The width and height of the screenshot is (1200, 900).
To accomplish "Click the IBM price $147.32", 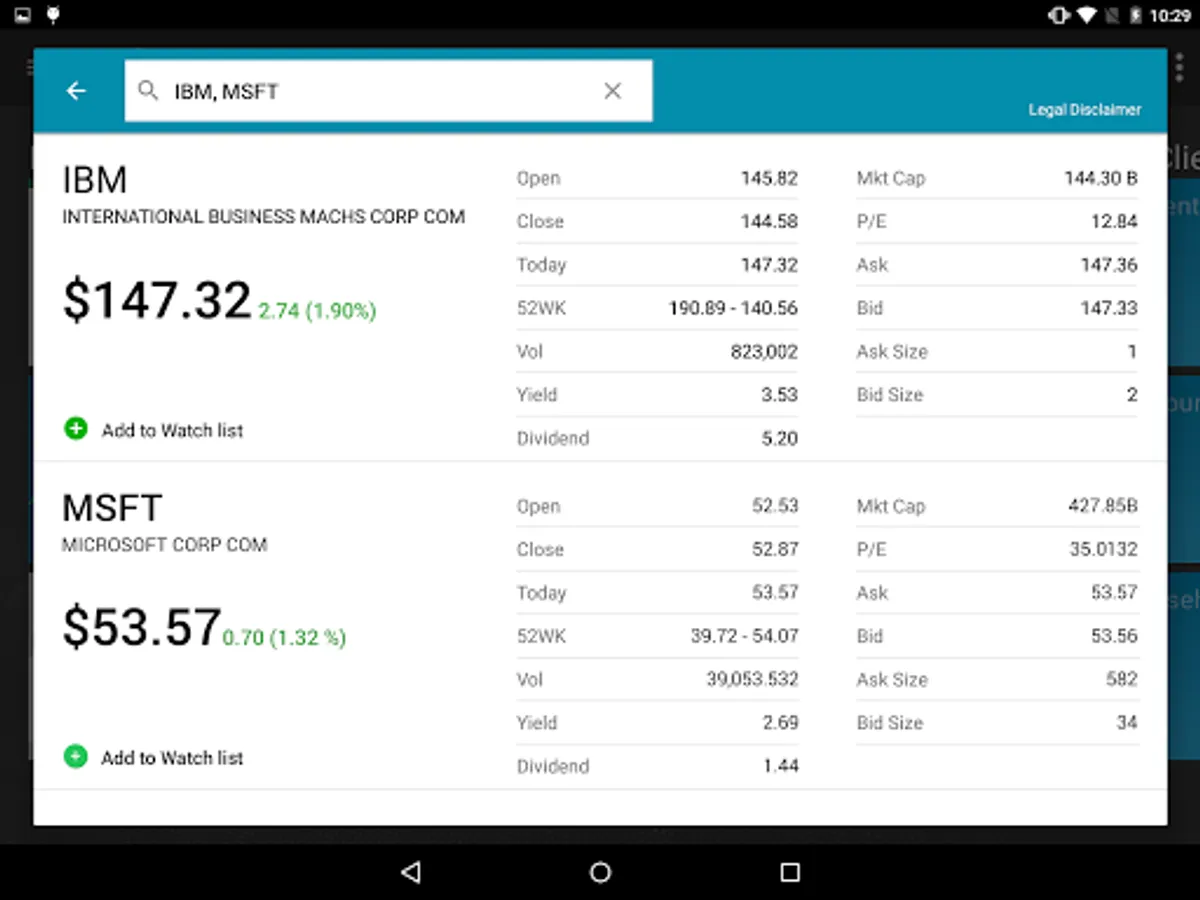I will pos(157,301).
